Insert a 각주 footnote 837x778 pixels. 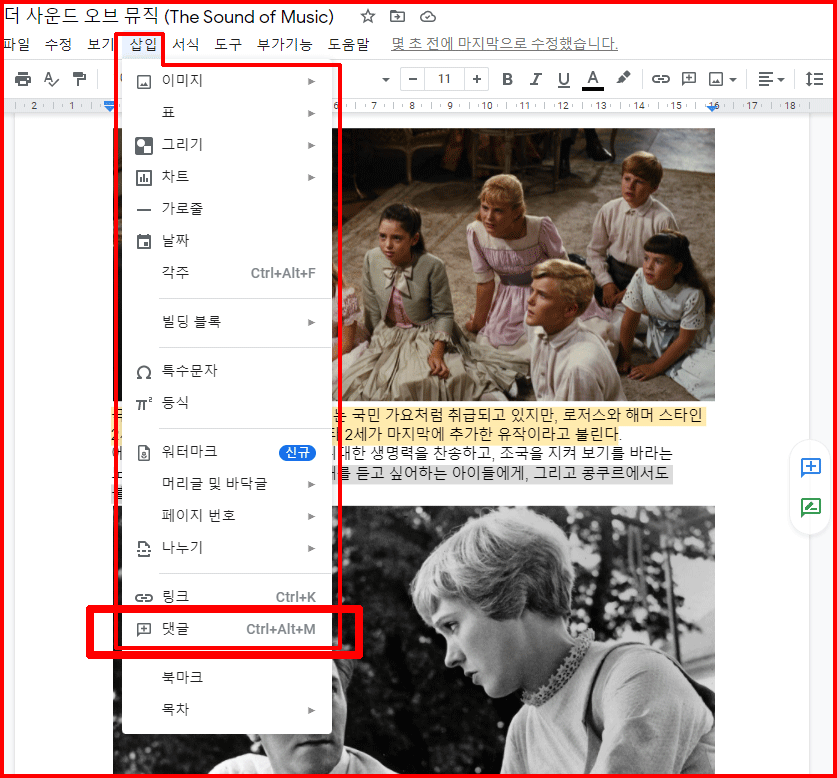(227, 273)
